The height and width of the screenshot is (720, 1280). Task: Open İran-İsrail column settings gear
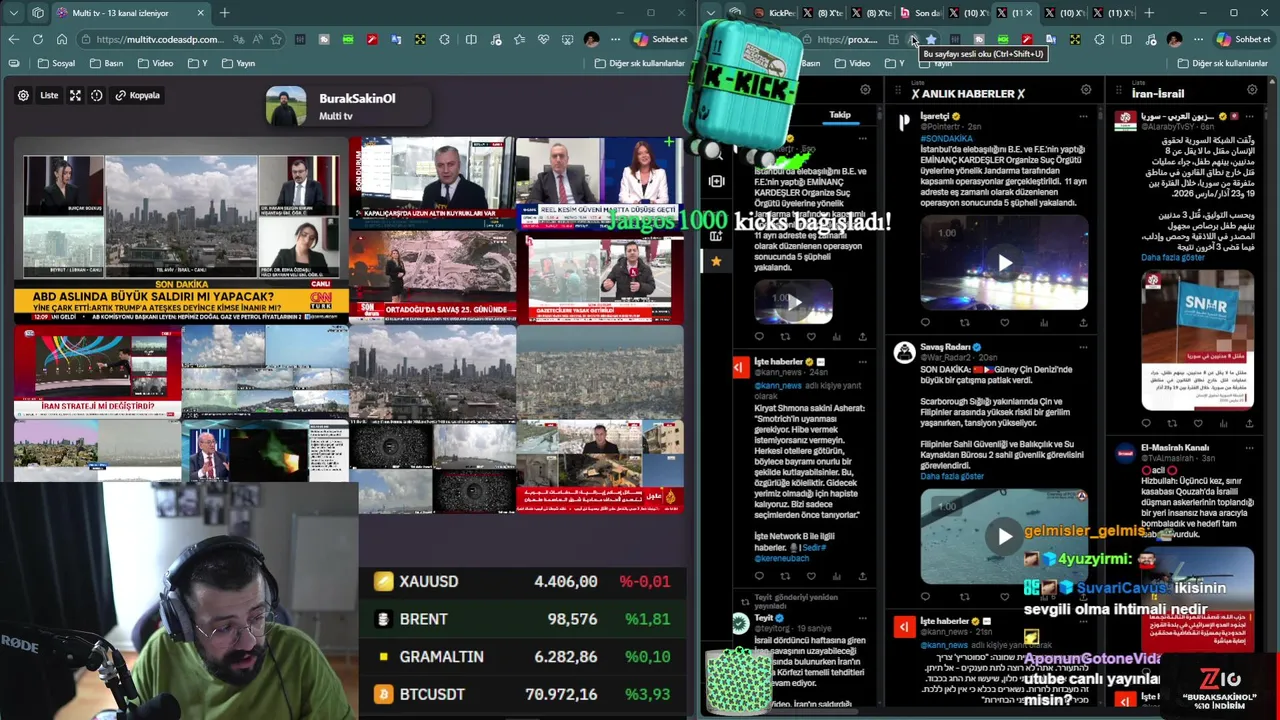[x=1252, y=90]
